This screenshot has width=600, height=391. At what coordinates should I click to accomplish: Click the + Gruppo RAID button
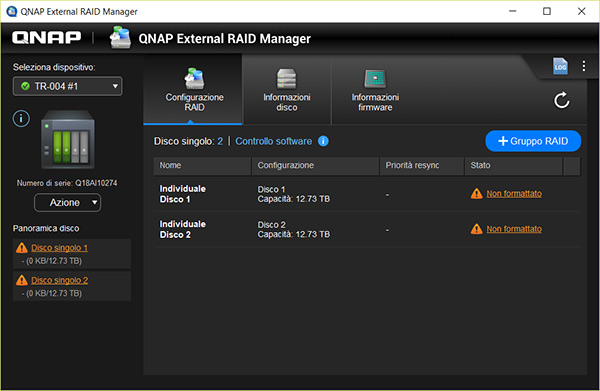click(533, 141)
